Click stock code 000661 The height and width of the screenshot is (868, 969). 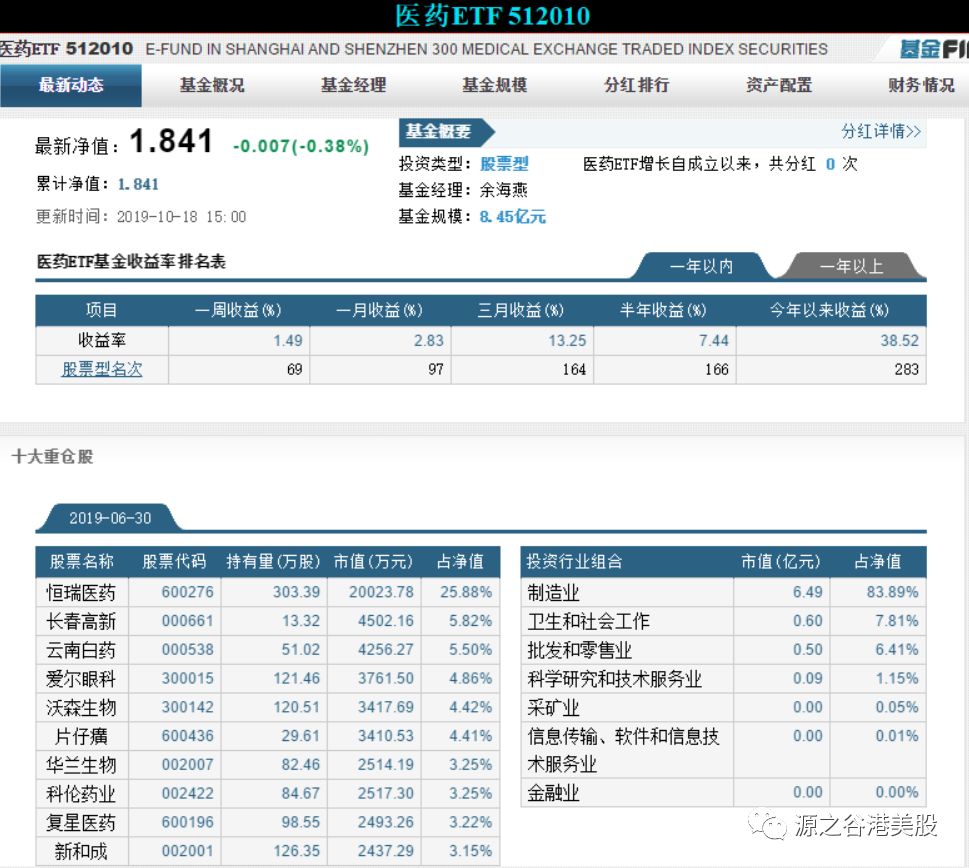[187, 621]
